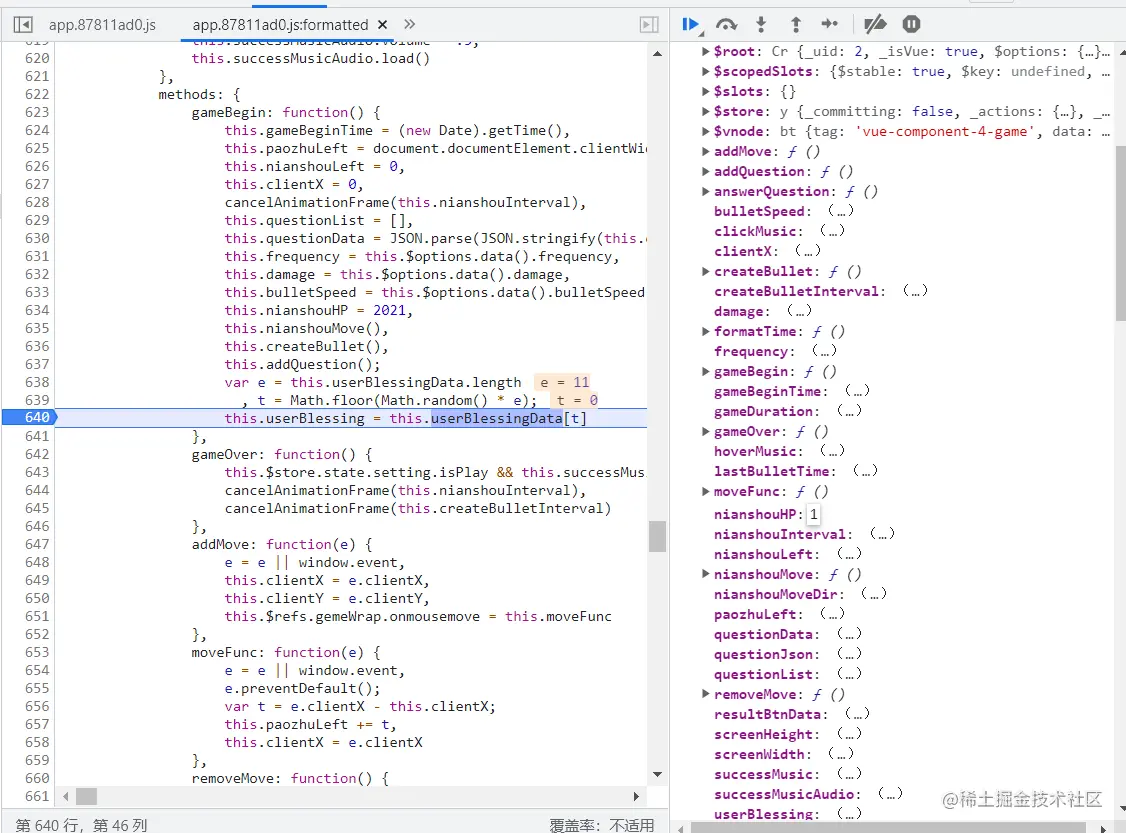Expand the $scopedSlots property
The image size is (1126, 833).
(x=706, y=71)
